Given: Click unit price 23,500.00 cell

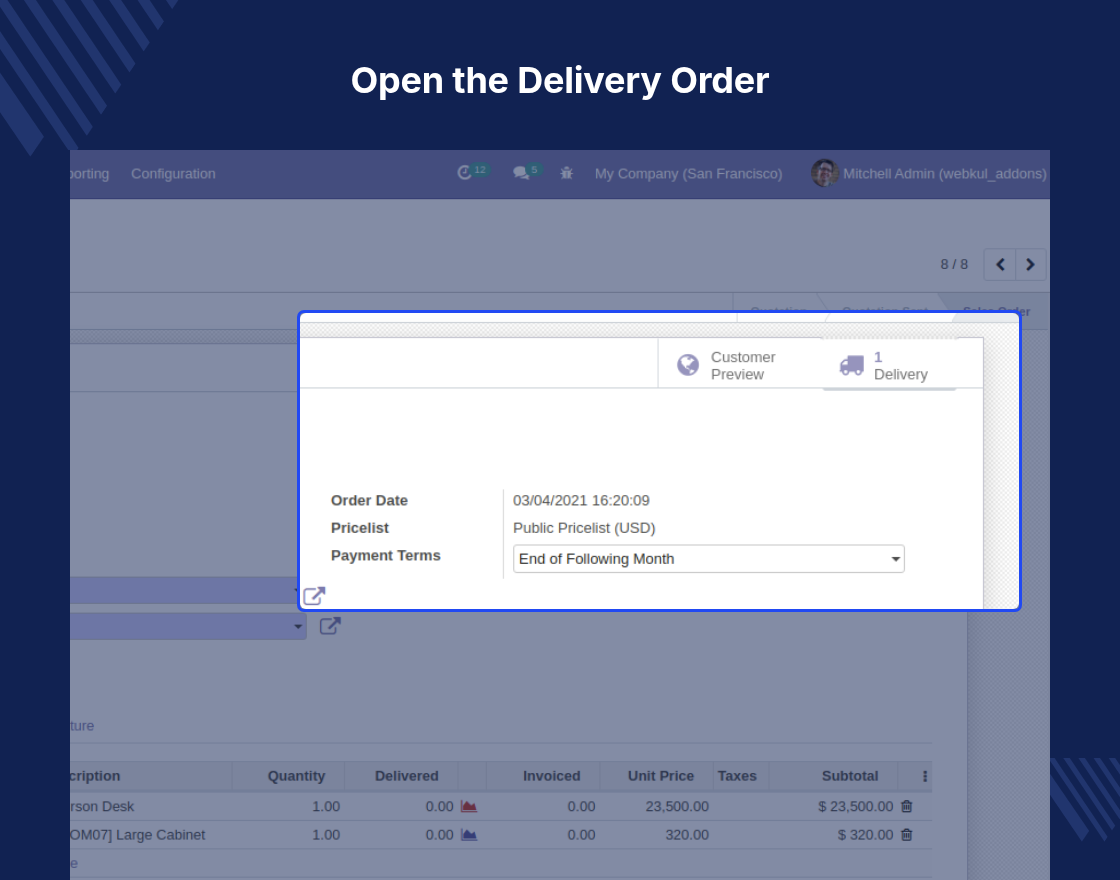Looking at the screenshot, I should (677, 806).
